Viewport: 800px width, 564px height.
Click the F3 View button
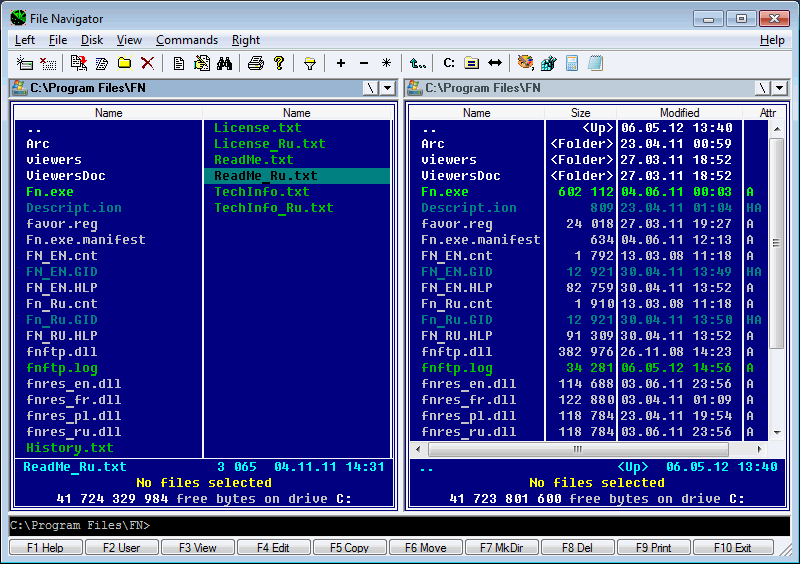[x=197, y=548]
